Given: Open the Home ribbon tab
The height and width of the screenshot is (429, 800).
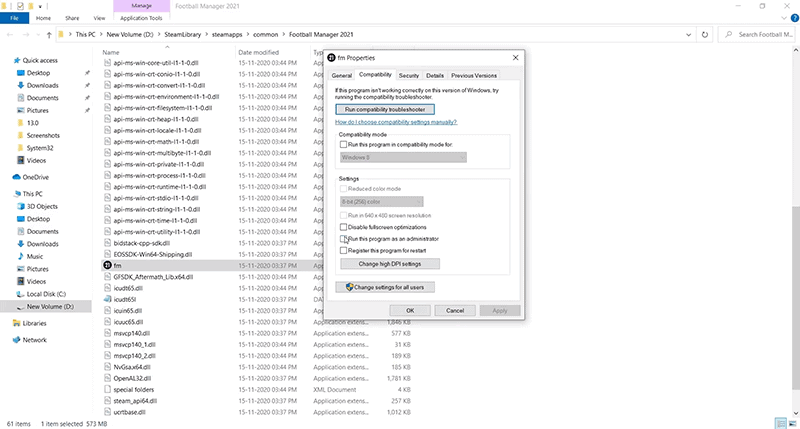Looking at the screenshot, I should (x=43, y=18).
